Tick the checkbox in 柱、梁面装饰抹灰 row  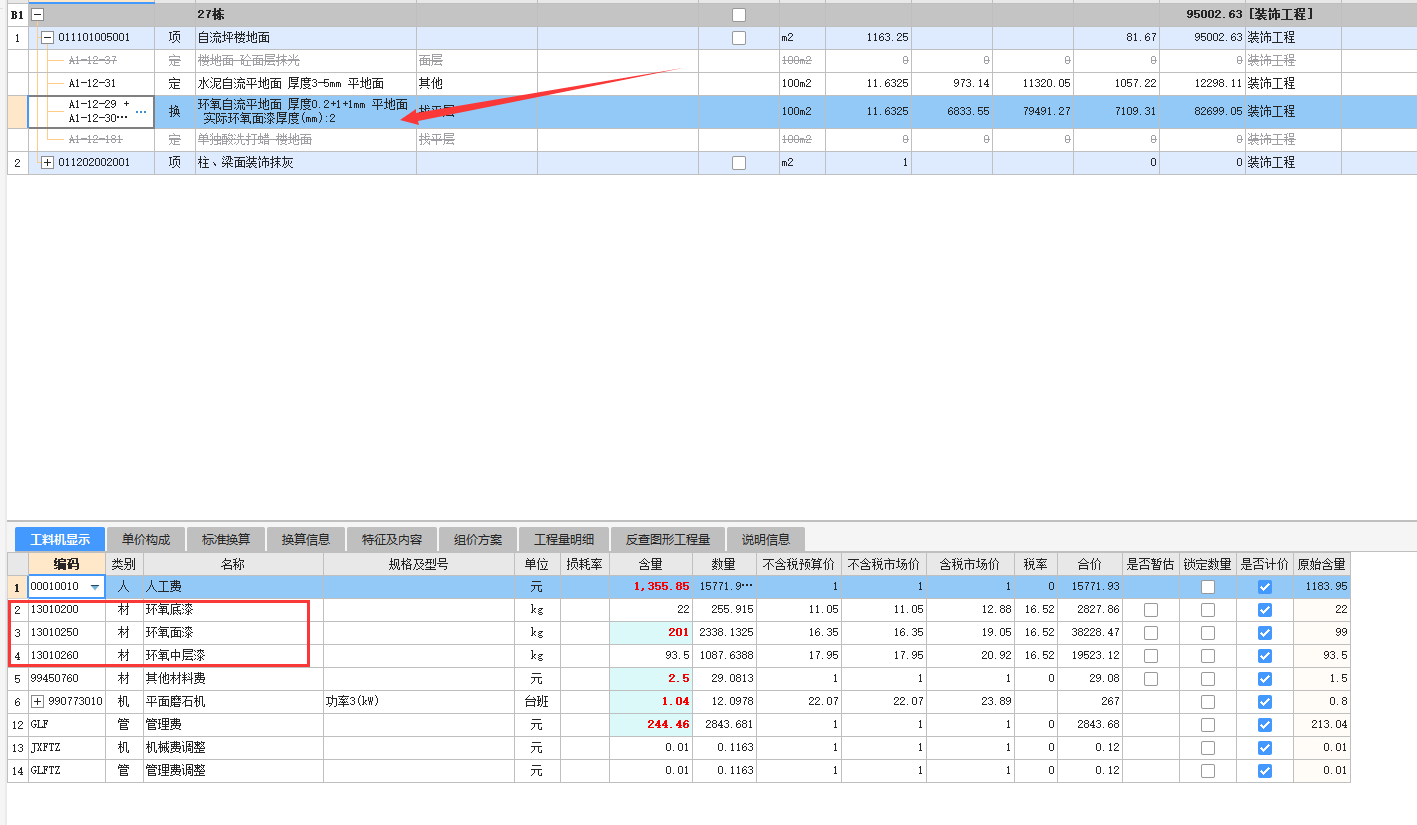coord(739,162)
